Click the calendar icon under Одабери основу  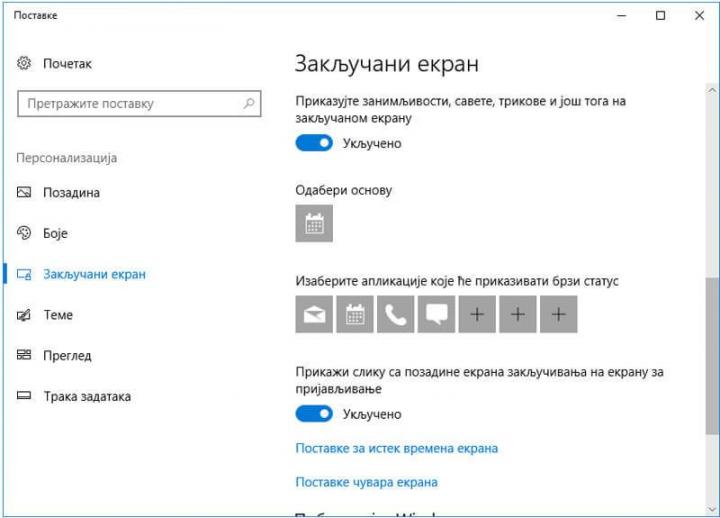tap(314, 224)
